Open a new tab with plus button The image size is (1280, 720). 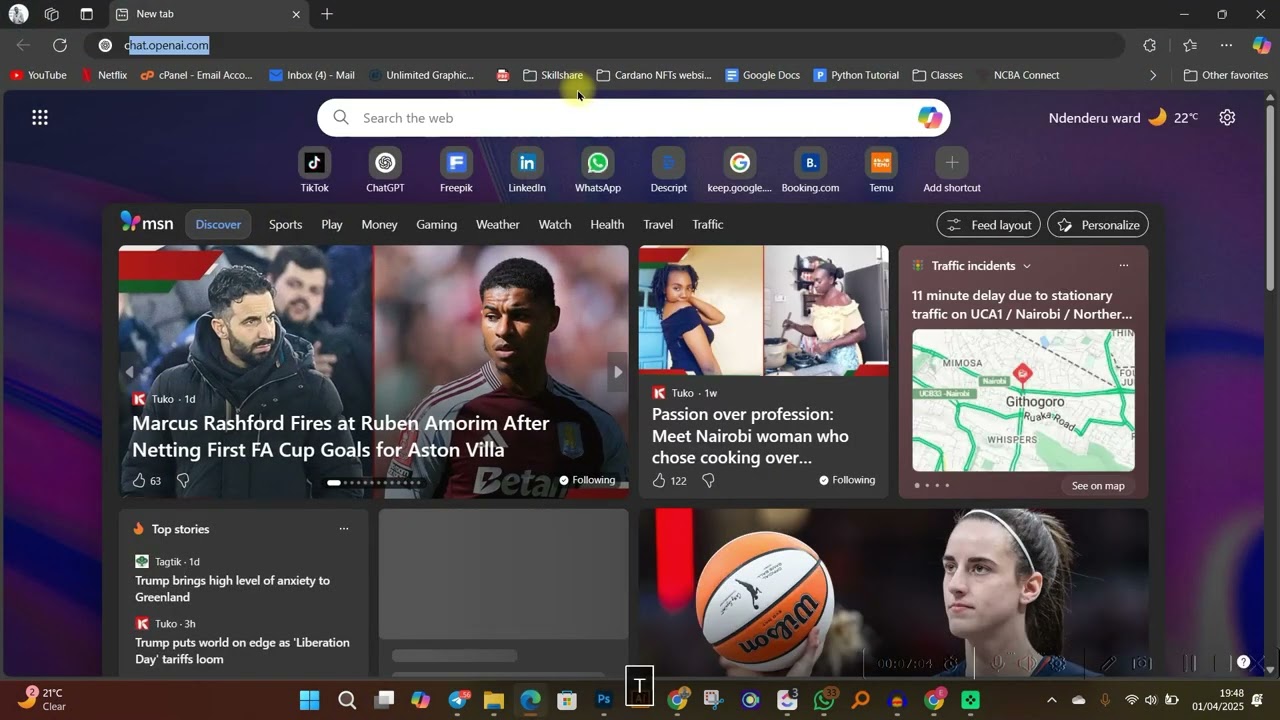point(326,14)
